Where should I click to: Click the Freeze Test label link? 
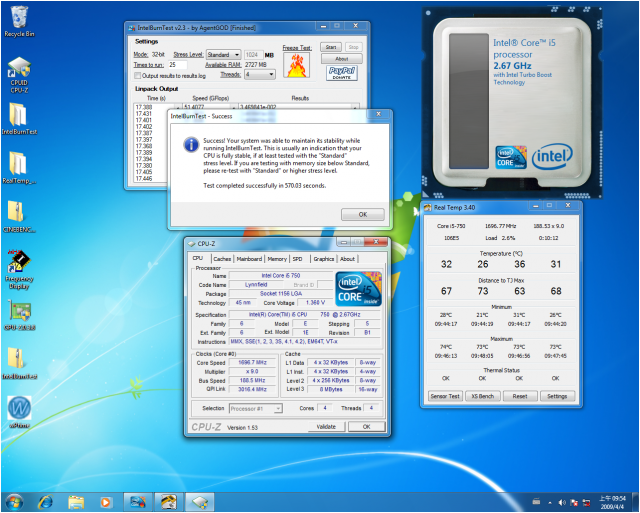tap(297, 48)
